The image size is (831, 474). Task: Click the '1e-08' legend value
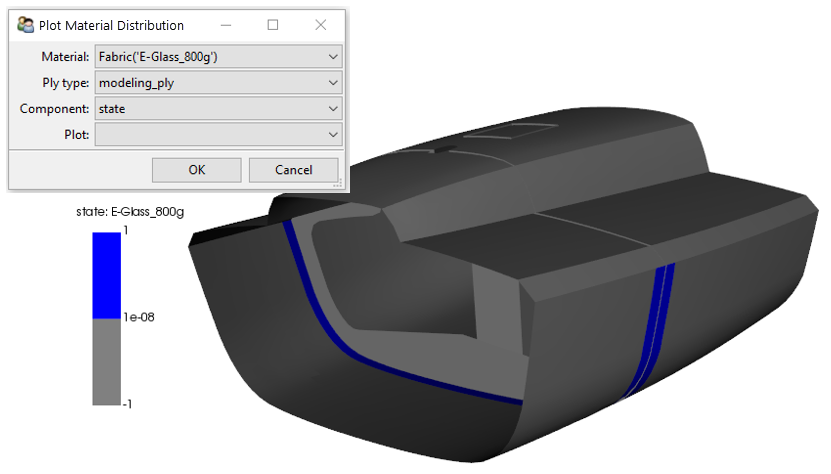click(x=139, y=317)
